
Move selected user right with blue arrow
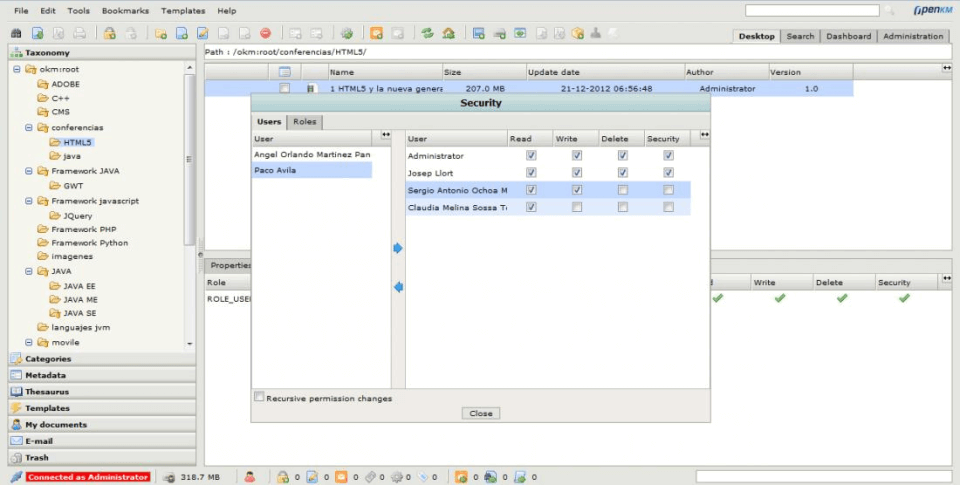click(x=398, y=248)
